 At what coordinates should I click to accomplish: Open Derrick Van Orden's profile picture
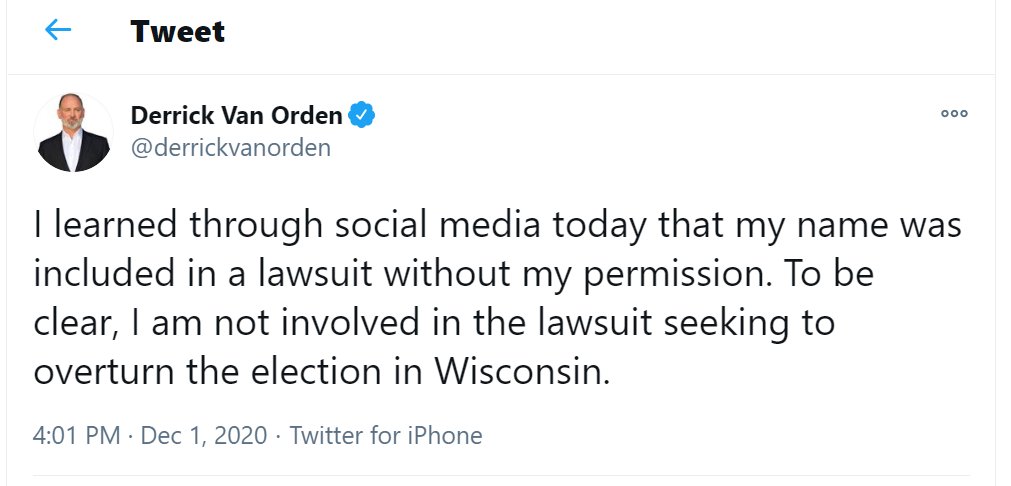tap(73, 133)
